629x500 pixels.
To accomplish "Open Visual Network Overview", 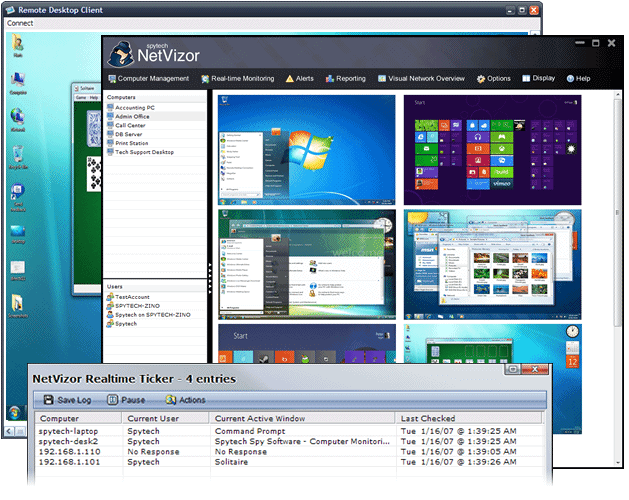I will coord(419,78).
